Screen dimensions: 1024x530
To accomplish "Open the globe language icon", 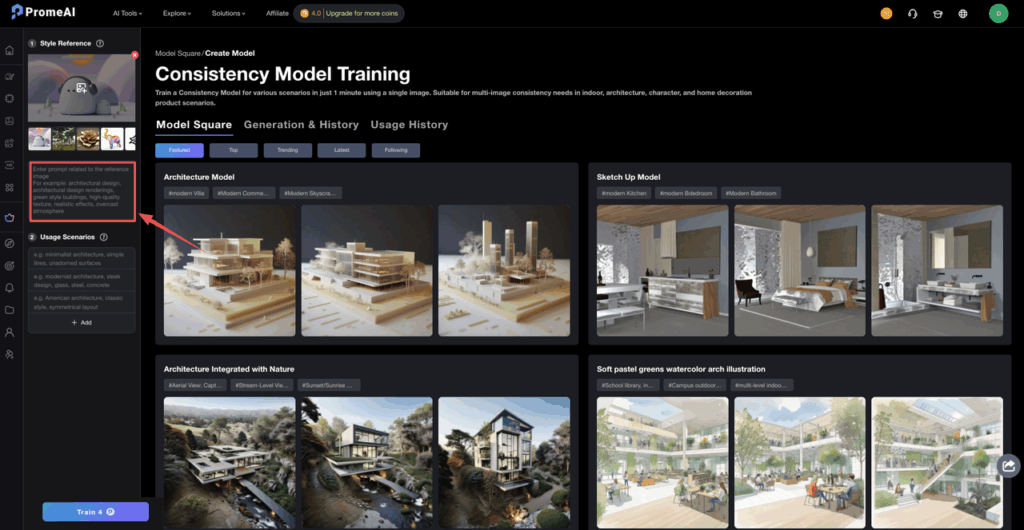I will point(963,14).
